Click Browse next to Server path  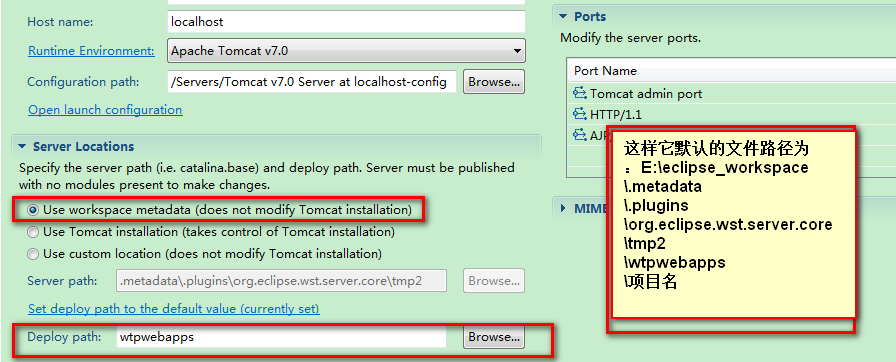tap(494, 281)
